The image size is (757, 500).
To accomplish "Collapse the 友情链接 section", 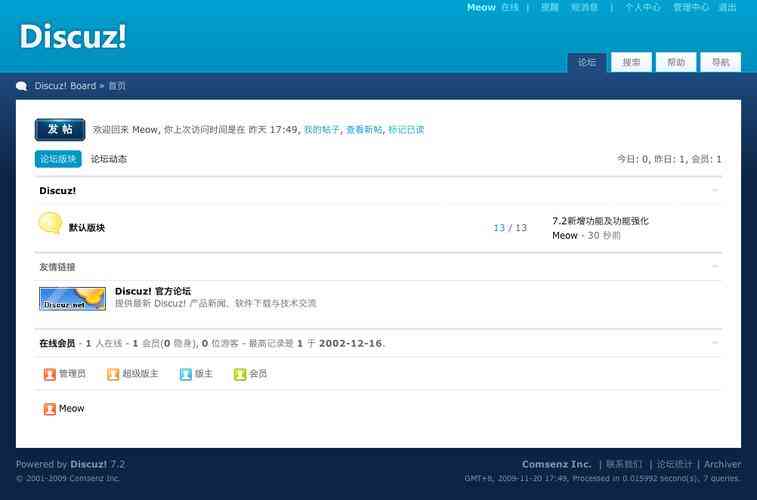I will coord(715,267).
